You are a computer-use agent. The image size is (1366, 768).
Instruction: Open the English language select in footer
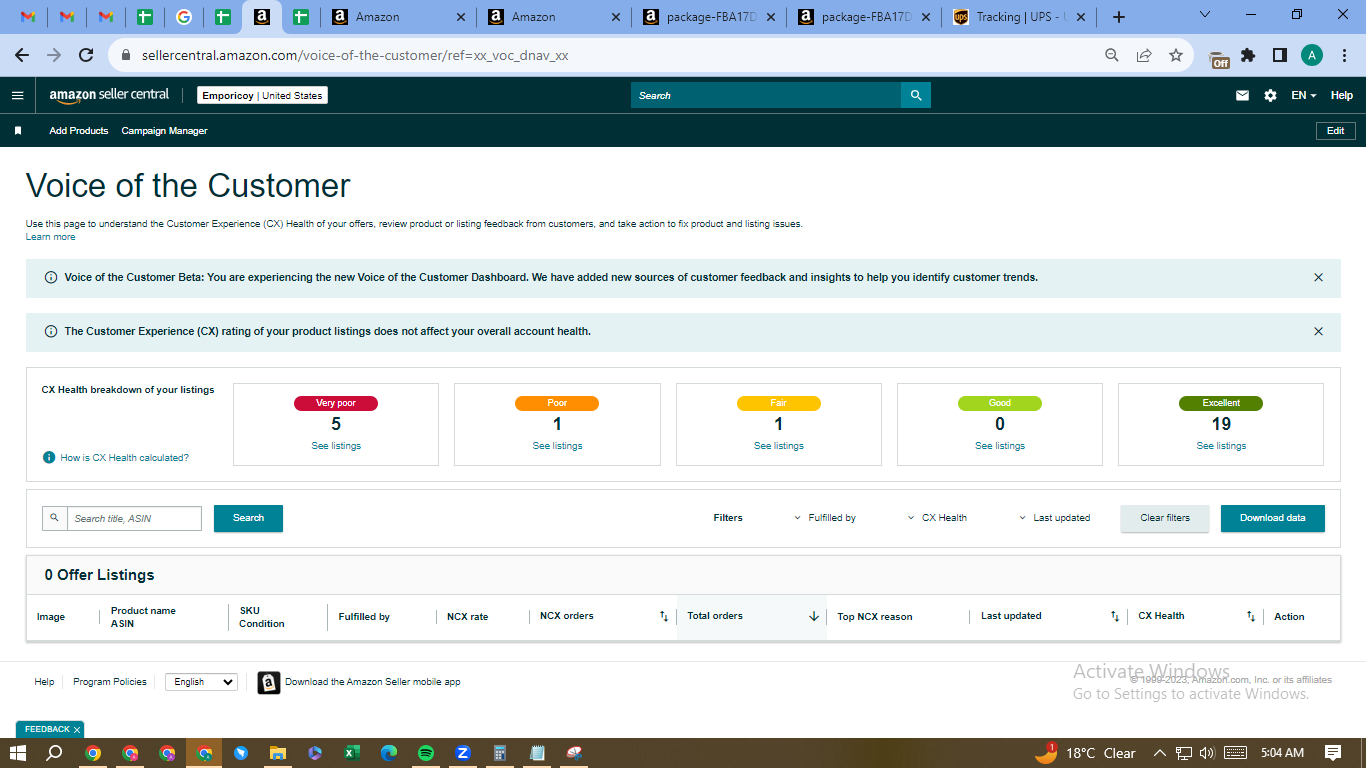coord(201,682)
